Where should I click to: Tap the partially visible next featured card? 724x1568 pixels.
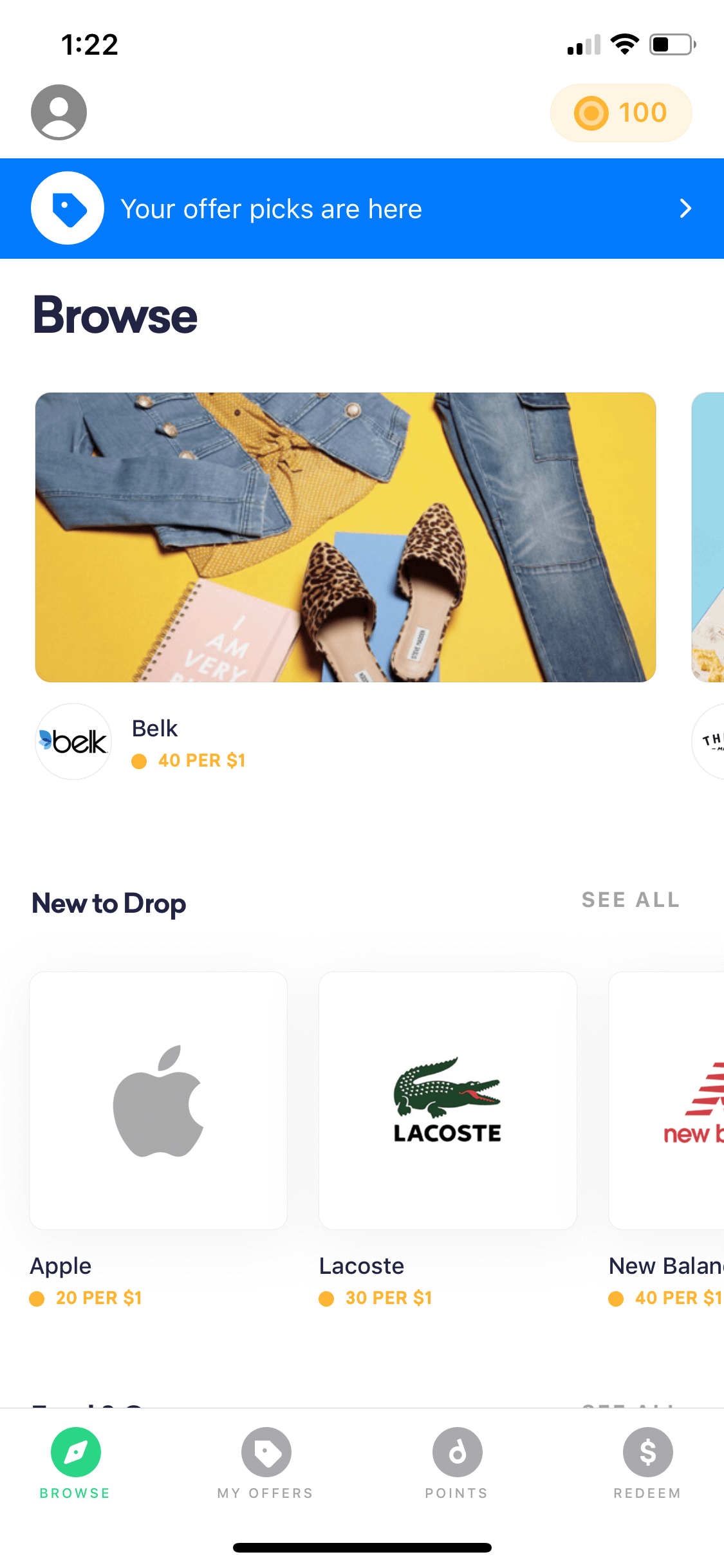[708, 537]
